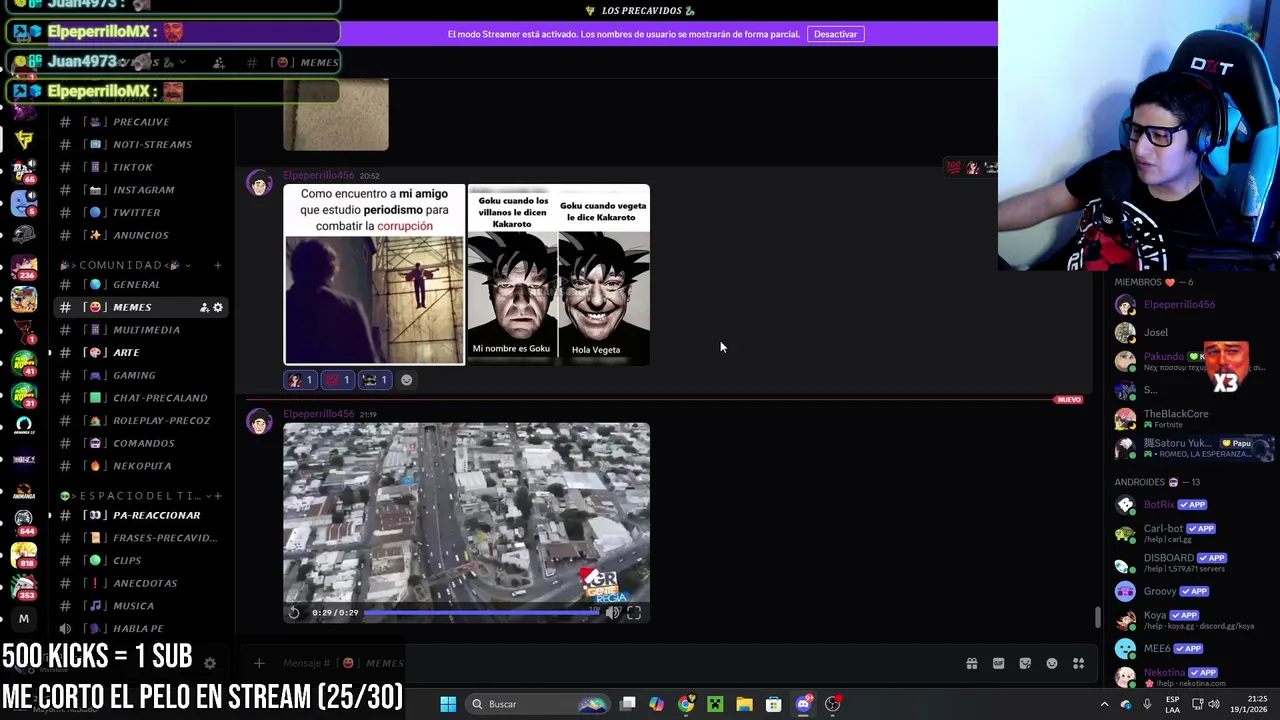Open the MUSICA channel

coord(140,606)
